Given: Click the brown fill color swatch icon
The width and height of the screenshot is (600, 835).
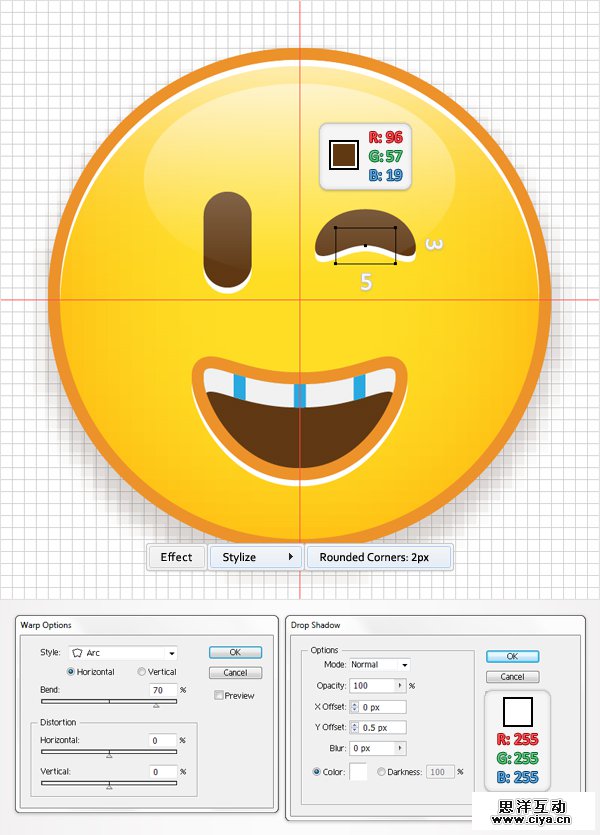Looking at the screenshot, I should [x=344, y=154].
